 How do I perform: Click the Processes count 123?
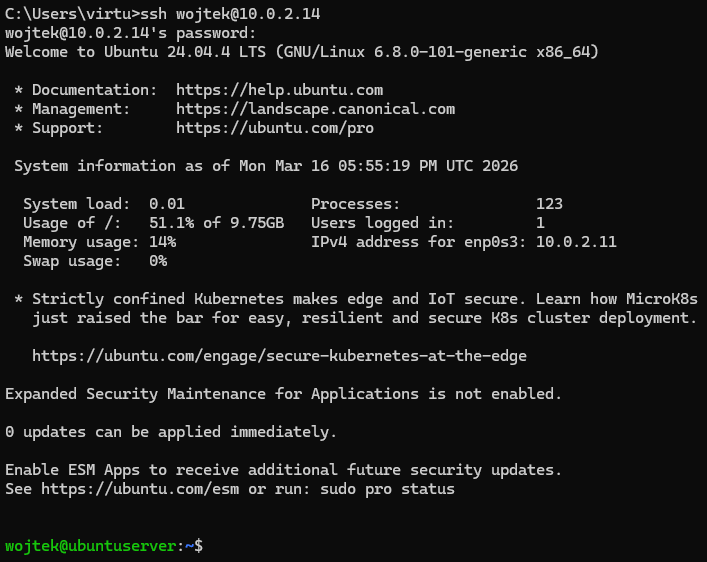(549, 204)
